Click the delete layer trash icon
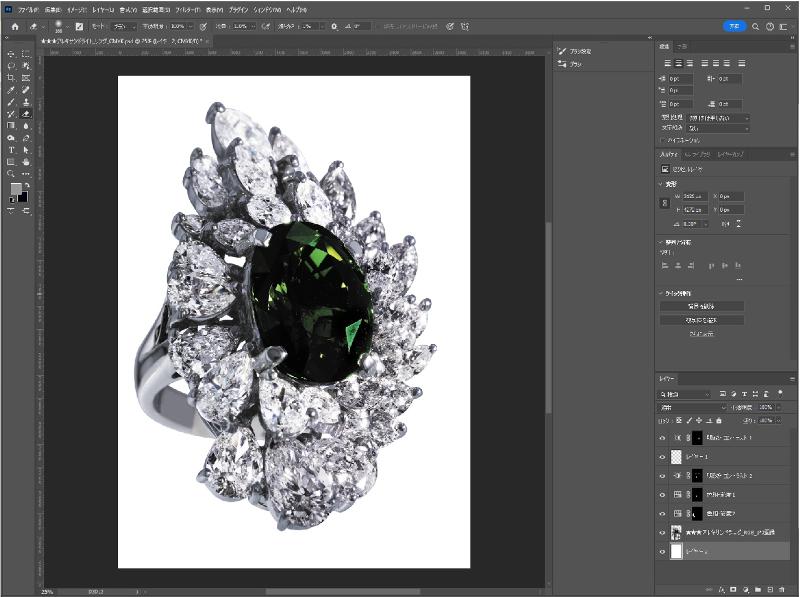The image size is (800, 597). coord(783,590)
